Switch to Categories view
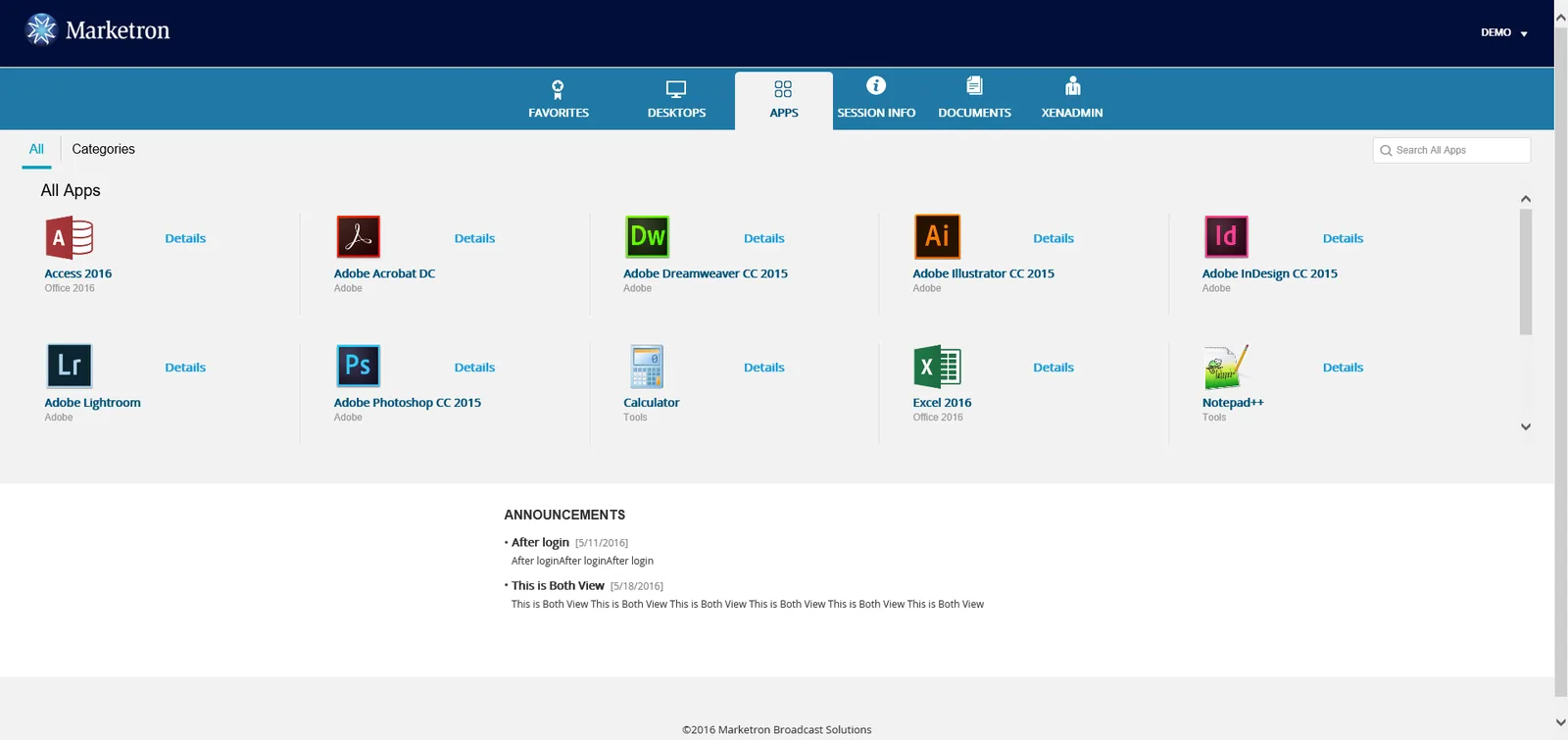 click(x=103, y=149)
